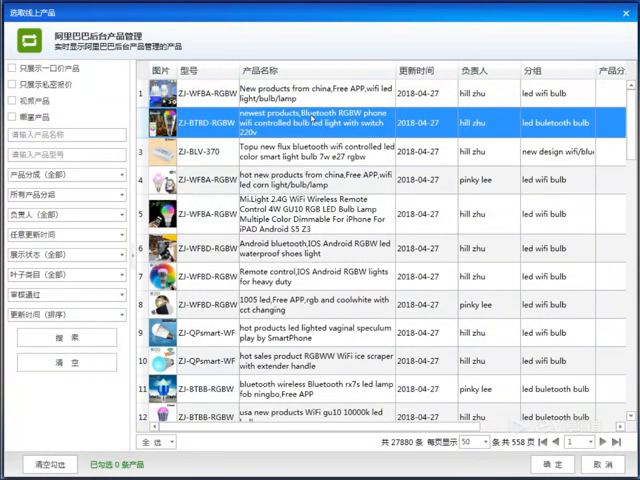The width and height of the screenshot is (640, 480).
Task: Click the green sync icon in the header
Action: 29,40
